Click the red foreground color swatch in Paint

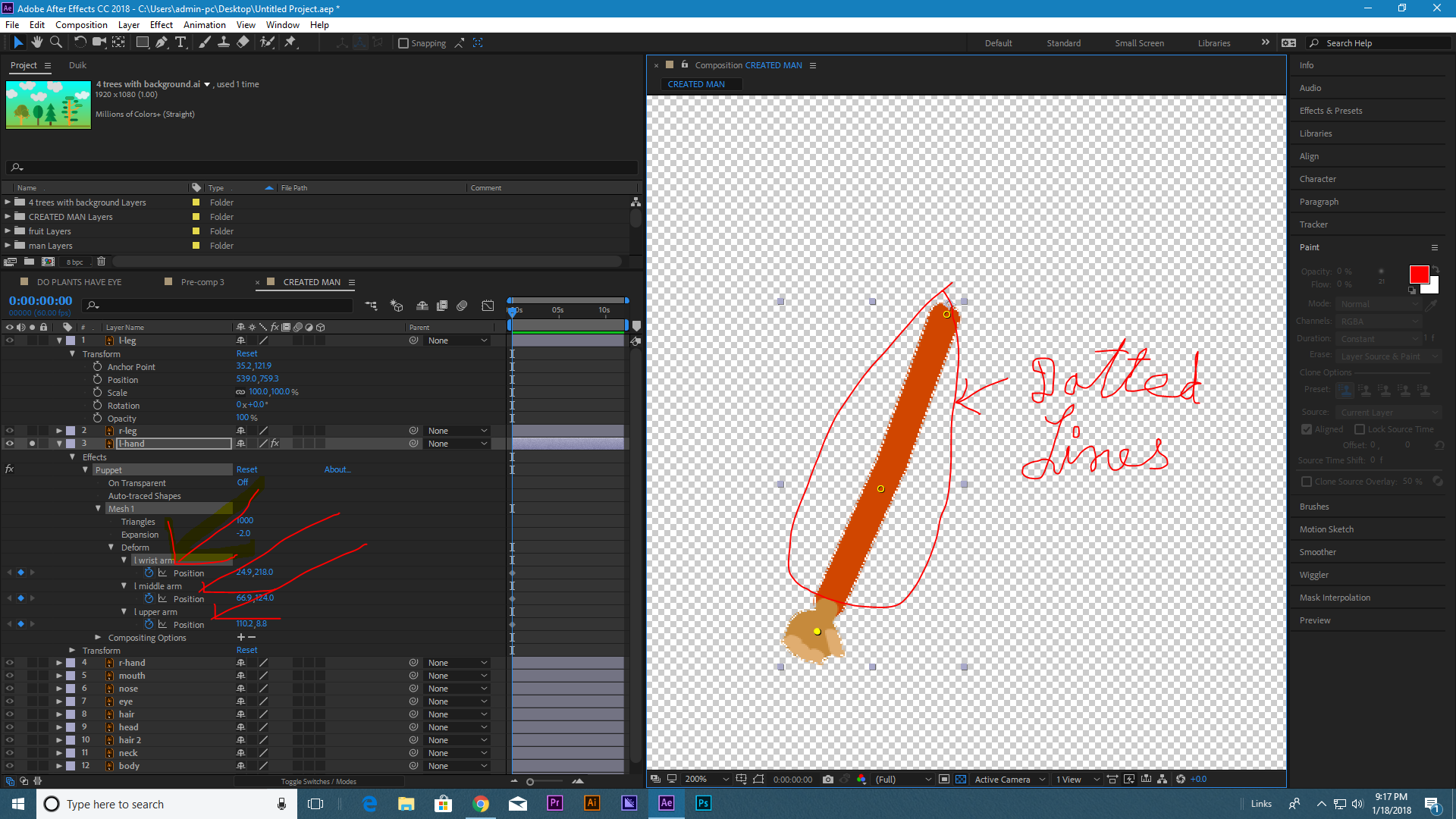point(1419,275)
